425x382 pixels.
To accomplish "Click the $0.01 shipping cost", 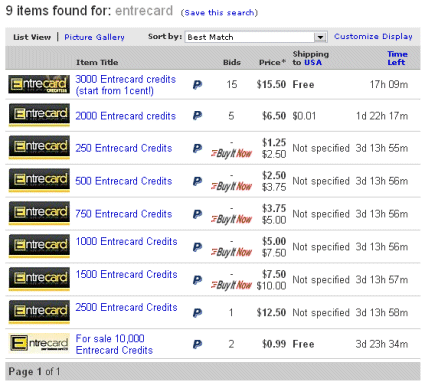I will point(304,116).
